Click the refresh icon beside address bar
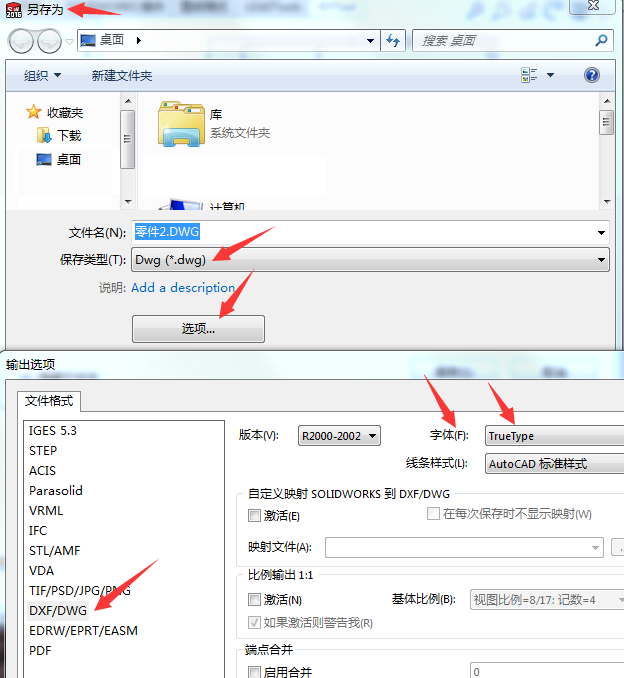624x678 pixels. (393, 41)
